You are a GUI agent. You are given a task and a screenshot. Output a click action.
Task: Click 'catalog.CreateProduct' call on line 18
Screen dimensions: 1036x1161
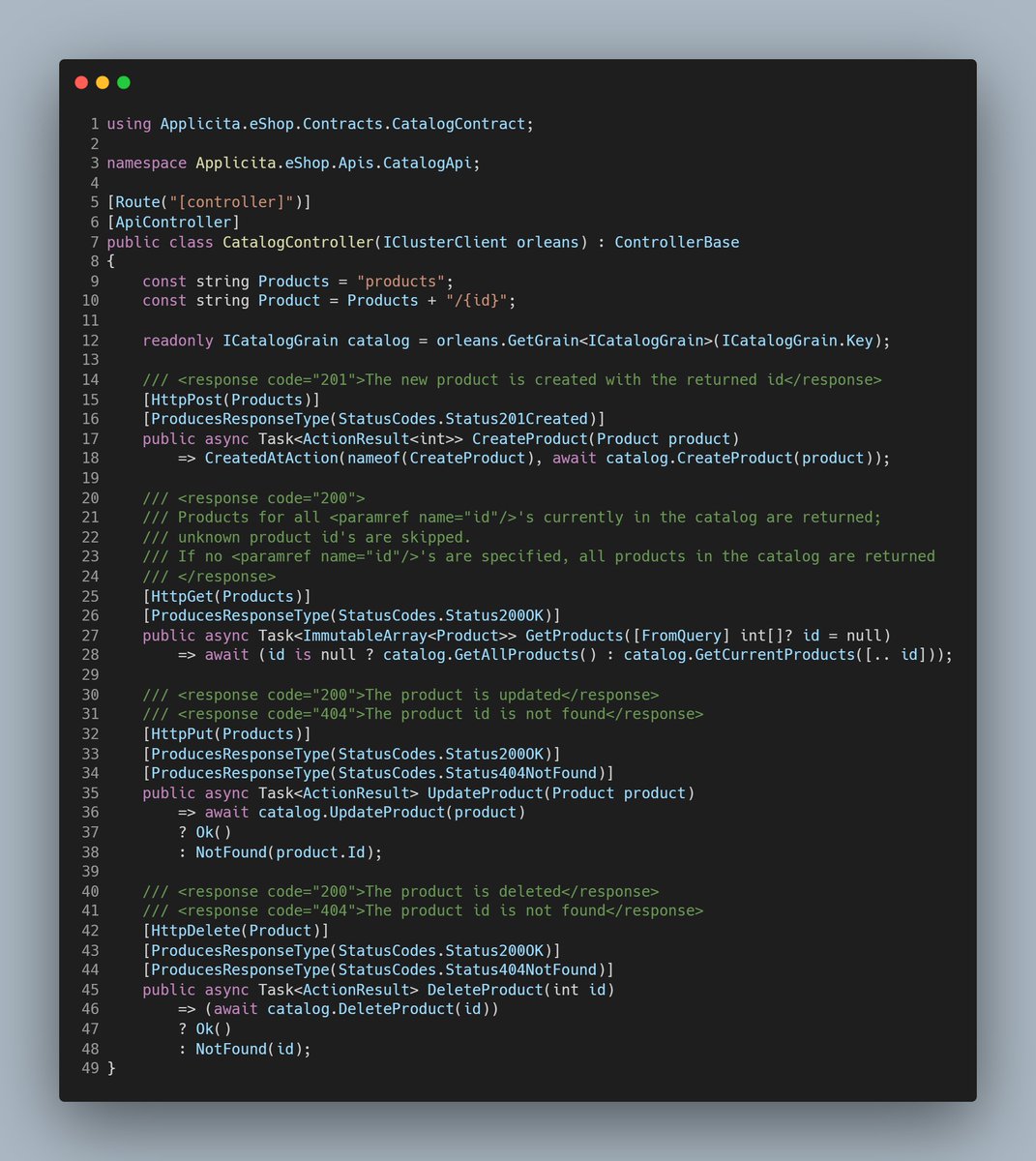point(699,459)
